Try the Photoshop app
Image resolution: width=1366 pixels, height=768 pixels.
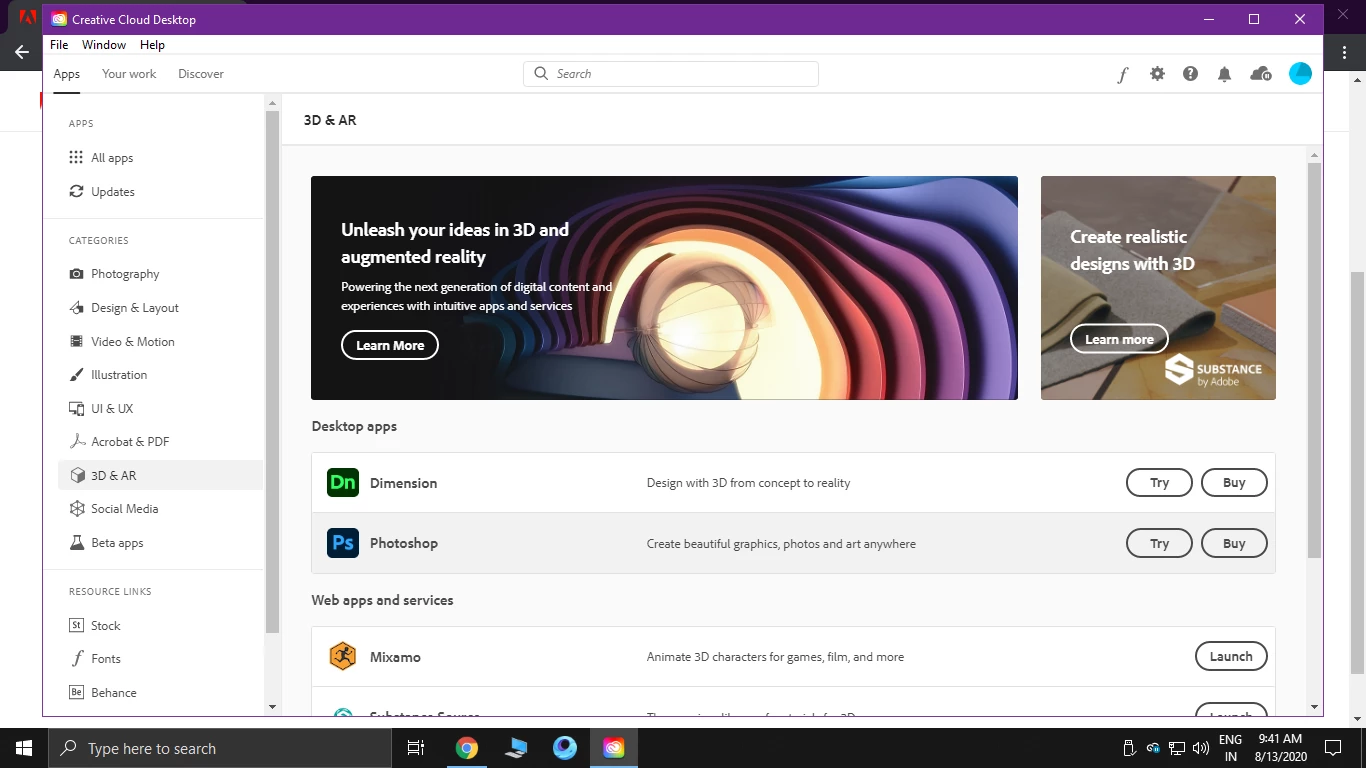[1159, 543]
